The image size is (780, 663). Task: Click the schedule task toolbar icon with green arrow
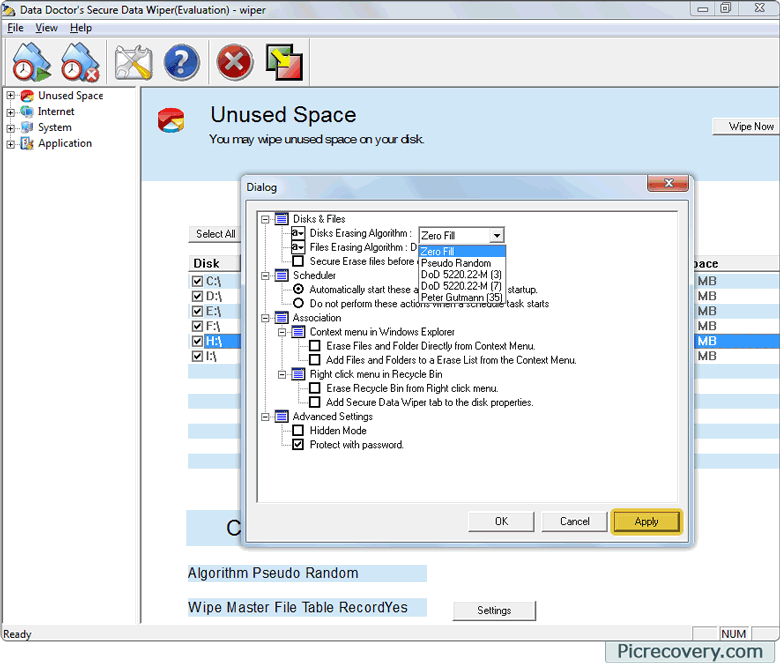click(31, 62)
